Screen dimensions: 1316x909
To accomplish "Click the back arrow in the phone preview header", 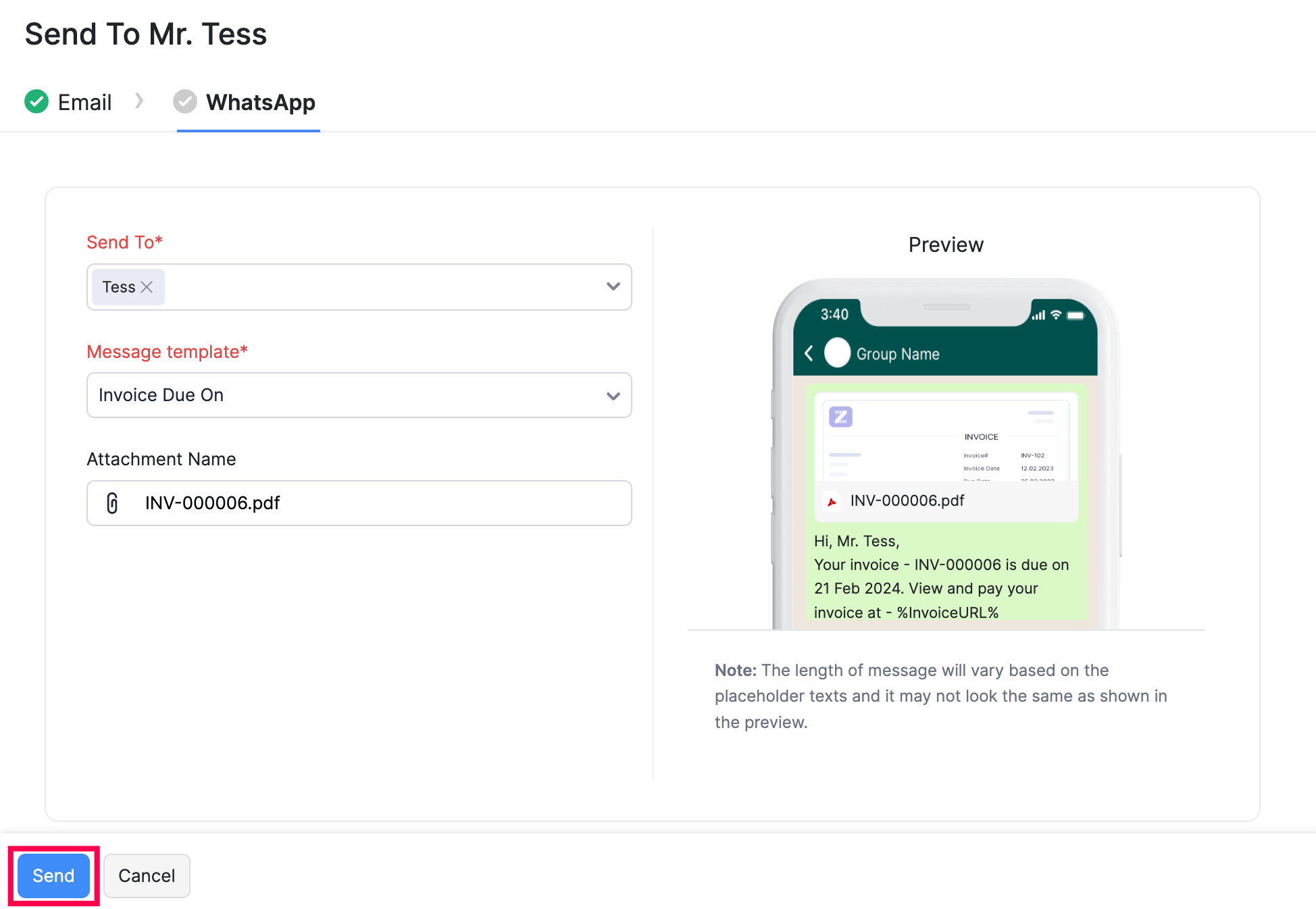I will pyautogui.click(x=808, y=353).
